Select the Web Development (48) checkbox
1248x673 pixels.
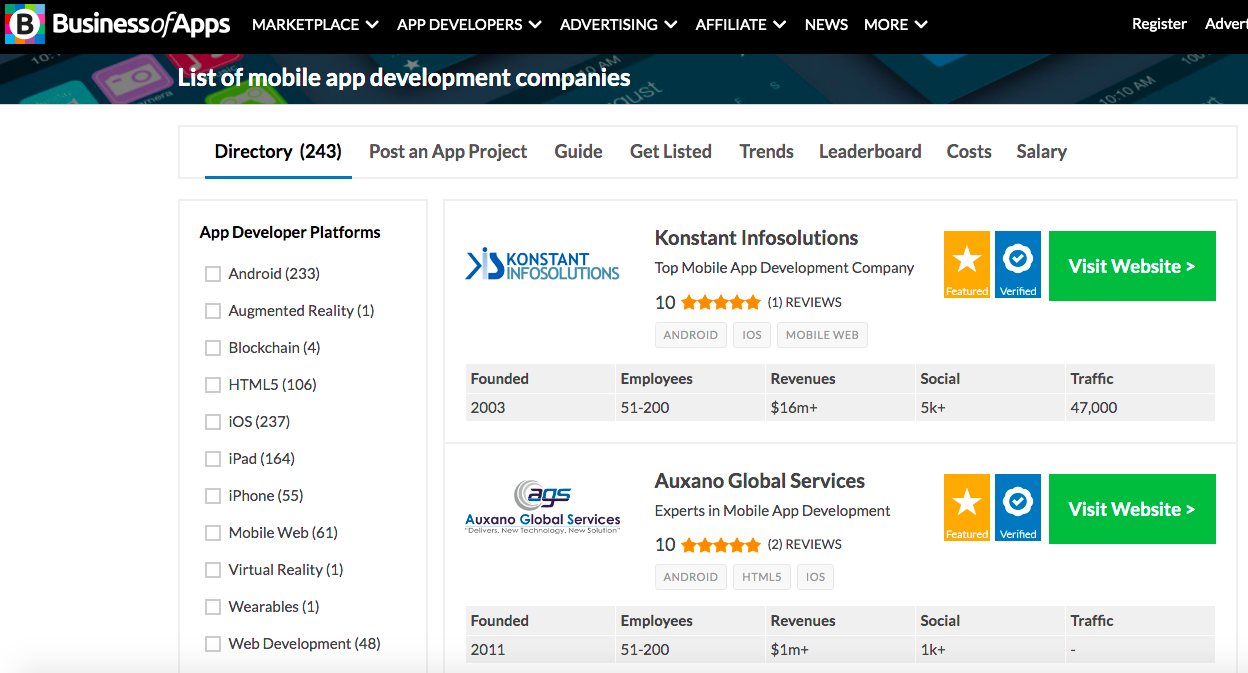pos(213,644)
